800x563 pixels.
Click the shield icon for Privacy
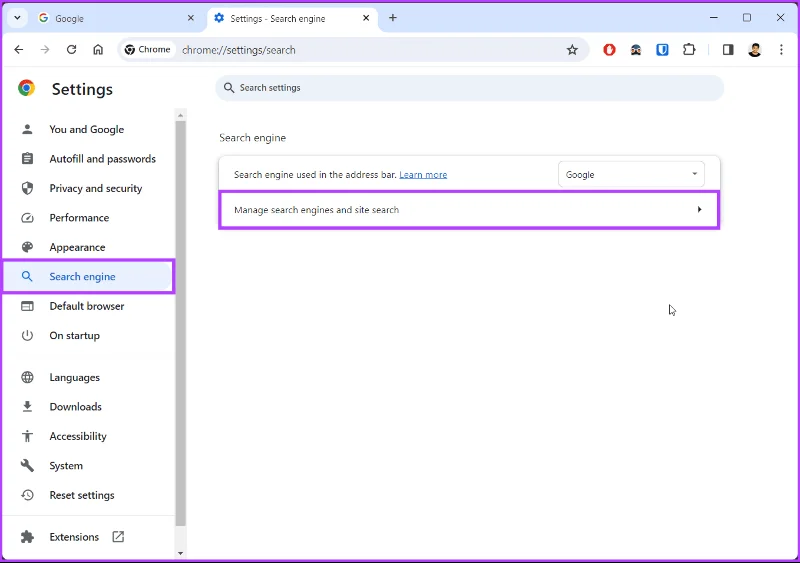pyautogui.click(x=27, y=188)
